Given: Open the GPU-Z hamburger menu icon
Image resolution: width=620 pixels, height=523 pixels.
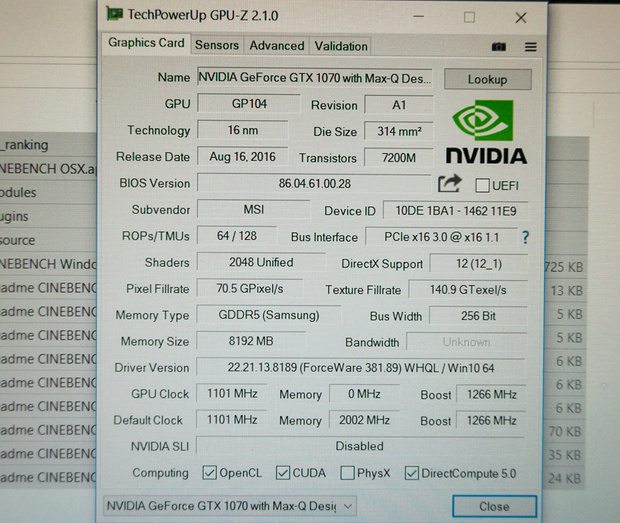Looking at the screenshot, I should [x=531, y=47].
